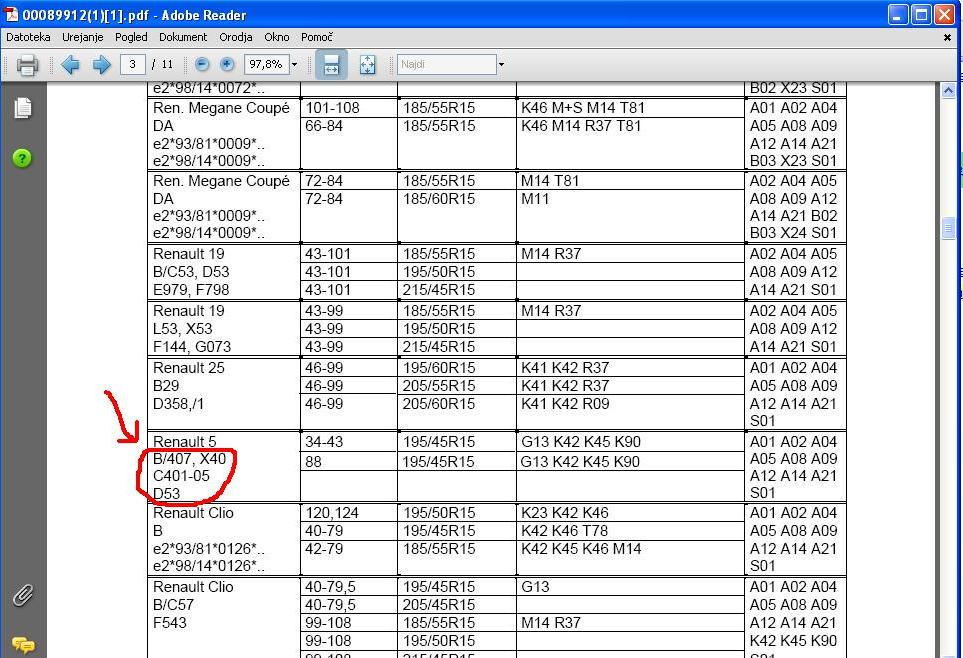Click 'D358,/1' text
The width and height of the screenshot is (963, 658).
click(x=178, y=404)
